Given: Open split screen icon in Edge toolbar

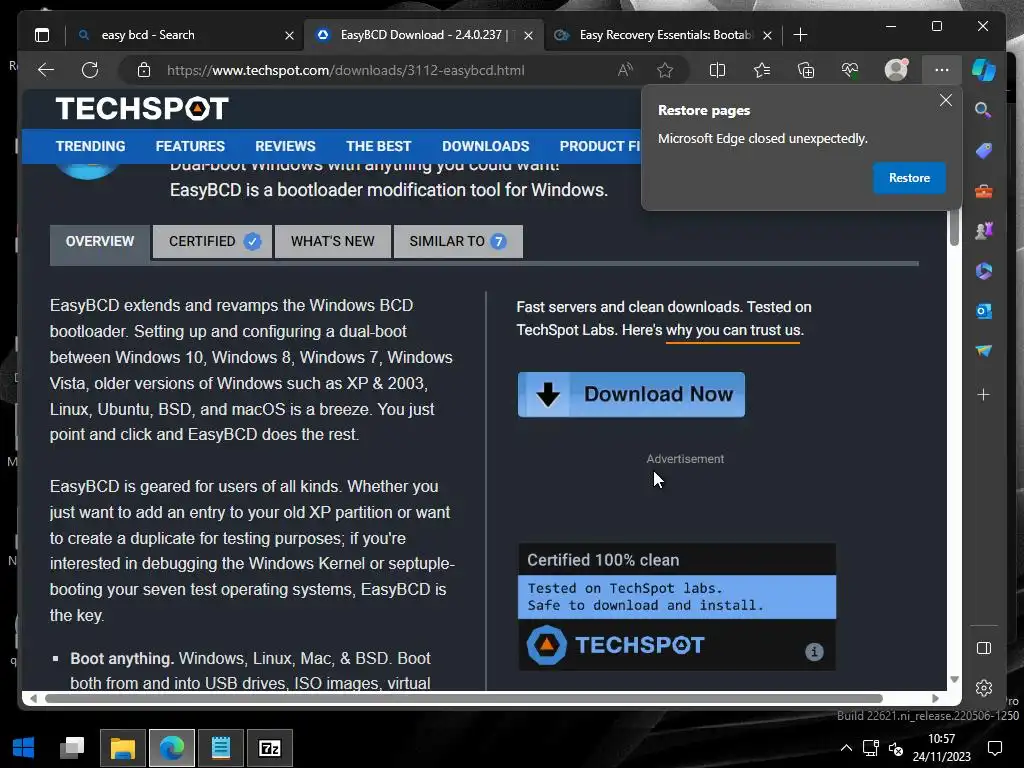Looking at the screenshot, I should (x=717, y=70).
